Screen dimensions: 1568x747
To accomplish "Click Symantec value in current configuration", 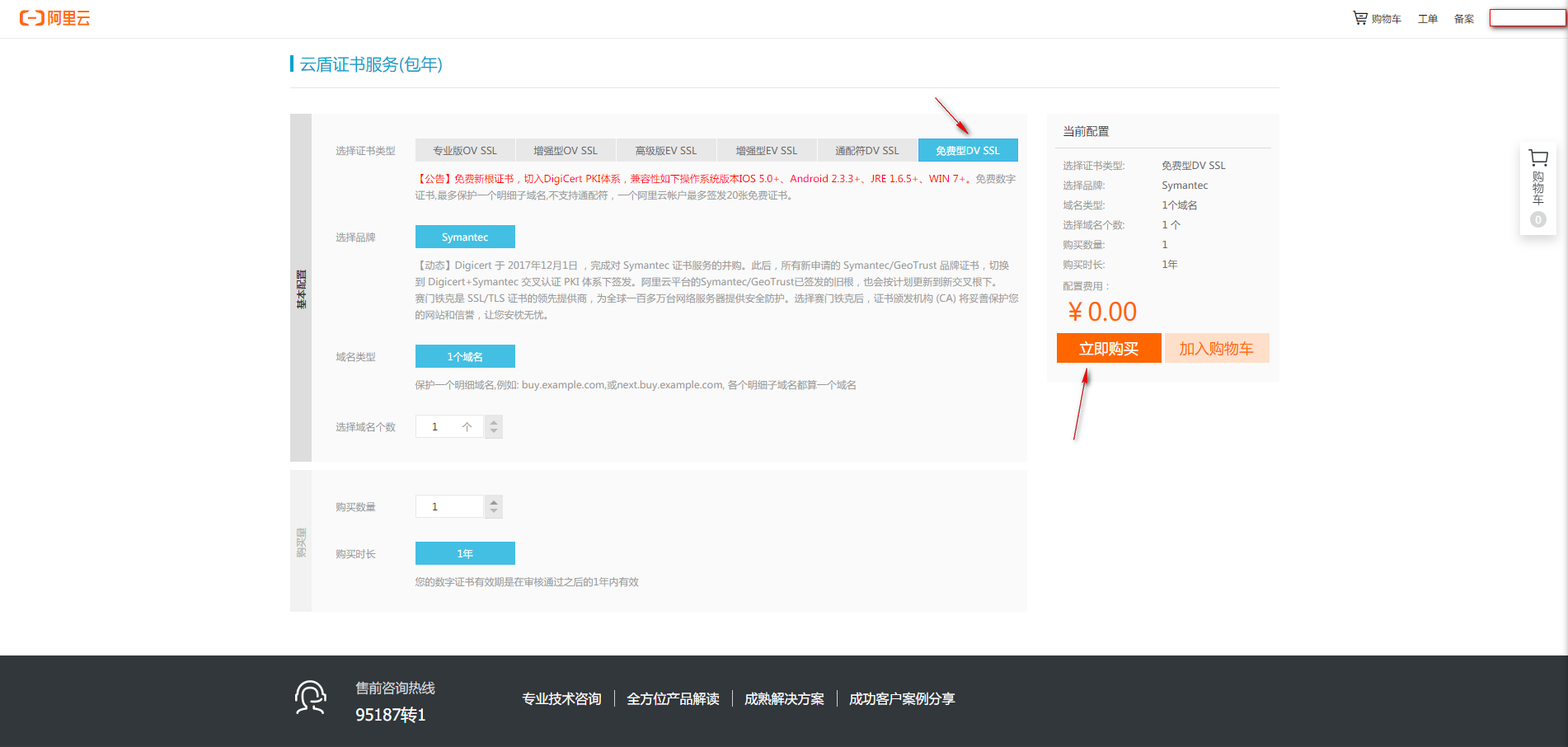I will (x=1185, y=185).
